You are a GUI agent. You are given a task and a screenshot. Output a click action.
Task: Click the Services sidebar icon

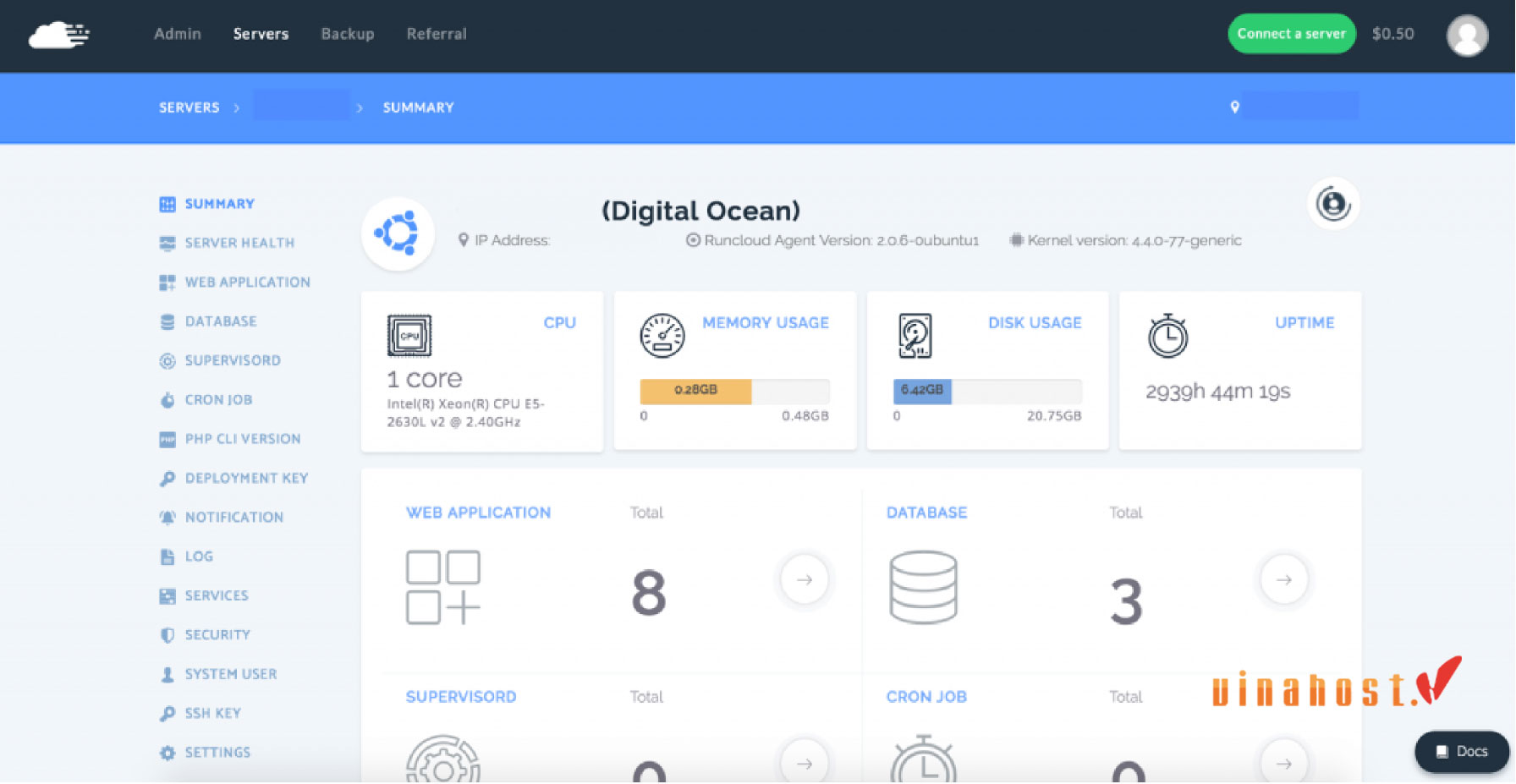[x=168, y=596]
